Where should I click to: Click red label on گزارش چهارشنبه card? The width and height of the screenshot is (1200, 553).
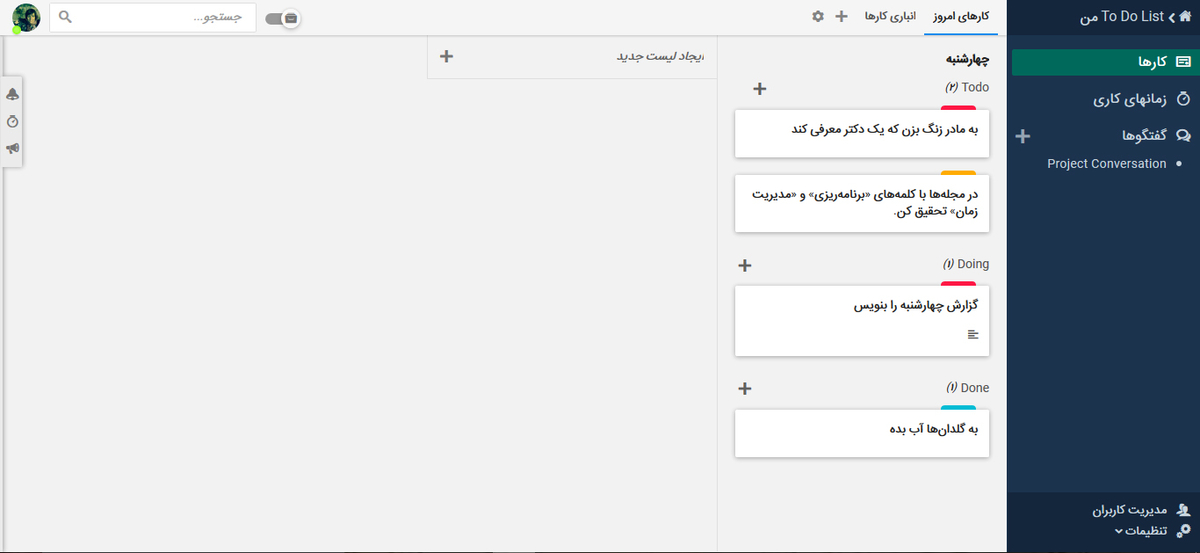[x=958, y=284]
